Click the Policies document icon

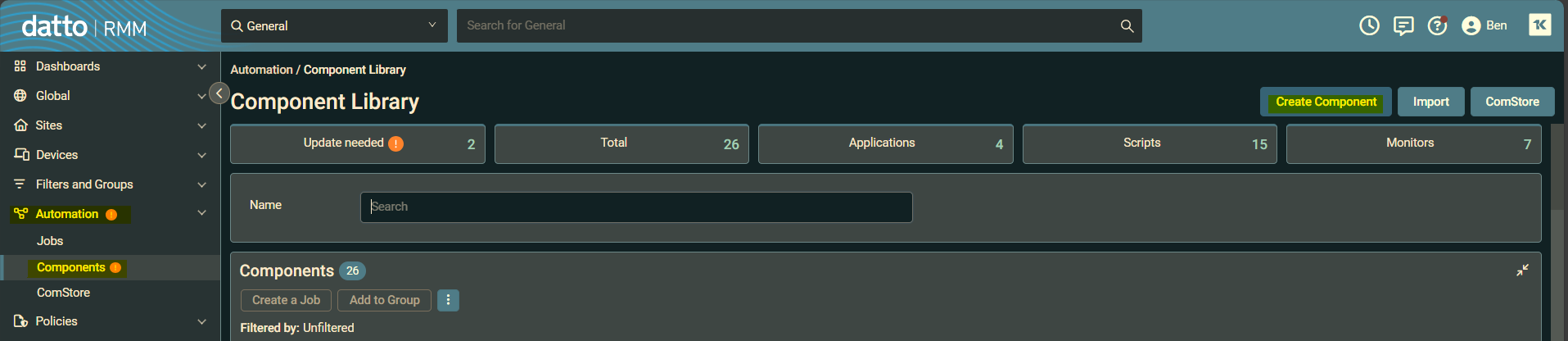coord(20,321)
